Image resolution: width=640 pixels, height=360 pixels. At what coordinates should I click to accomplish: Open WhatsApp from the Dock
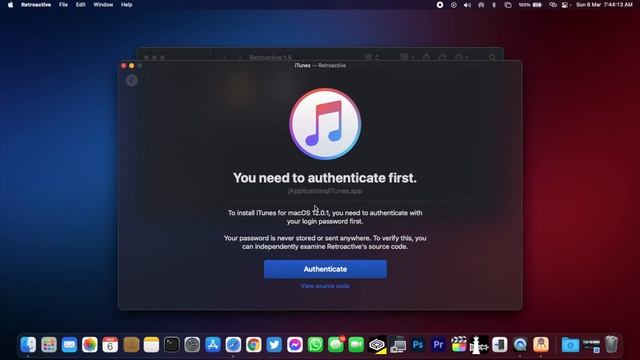coord(315,345)
